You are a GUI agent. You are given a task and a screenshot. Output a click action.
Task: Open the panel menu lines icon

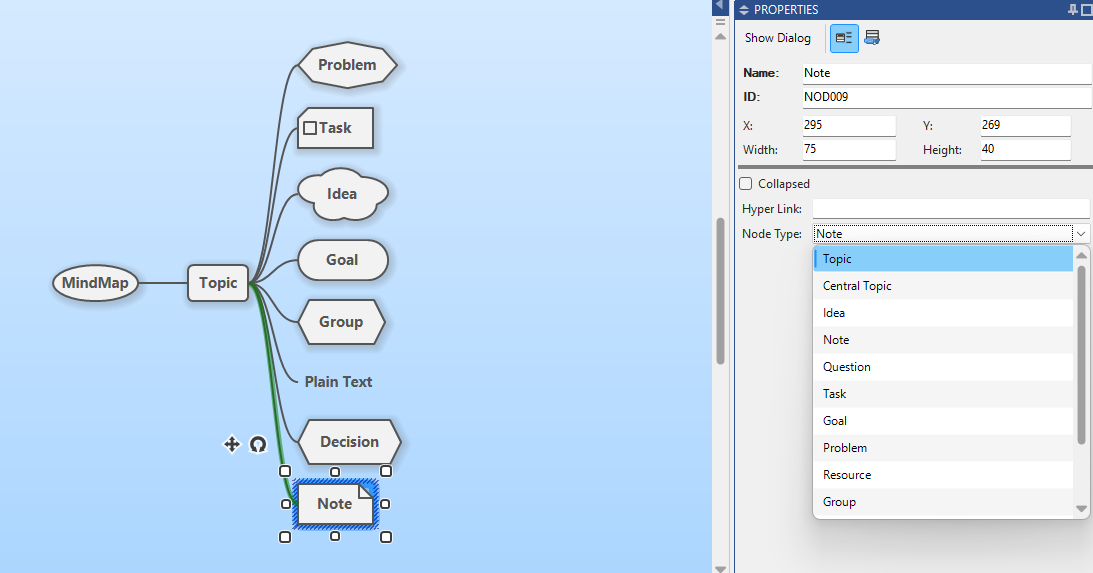click(721, 22)
